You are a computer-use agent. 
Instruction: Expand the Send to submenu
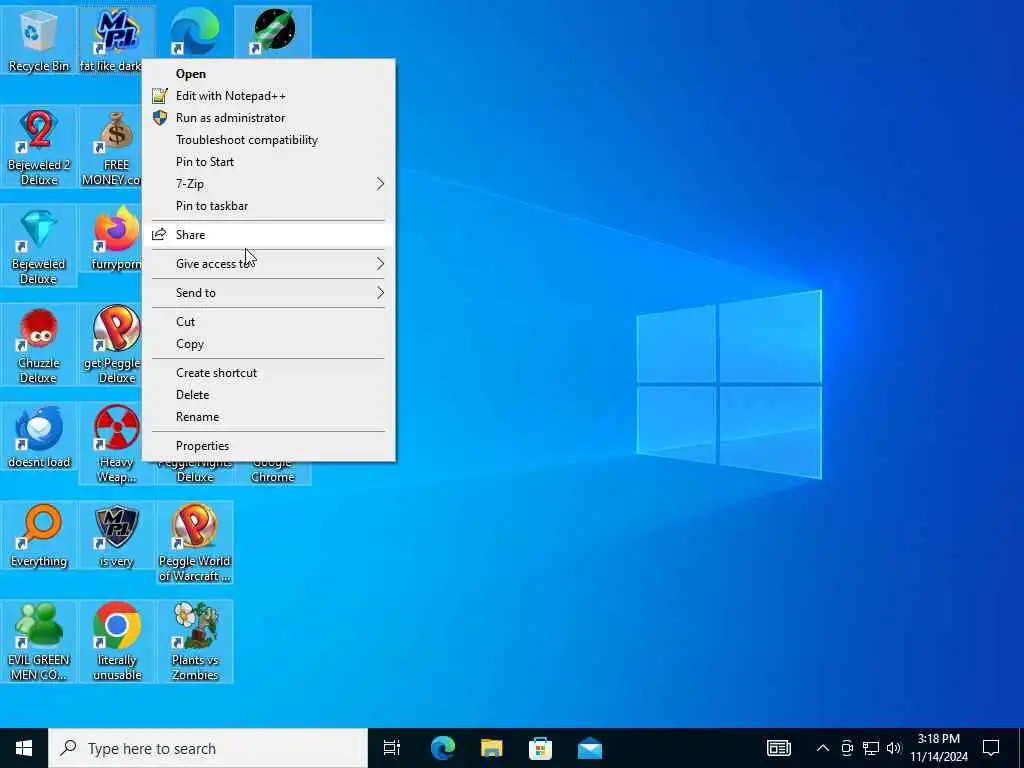268,293
